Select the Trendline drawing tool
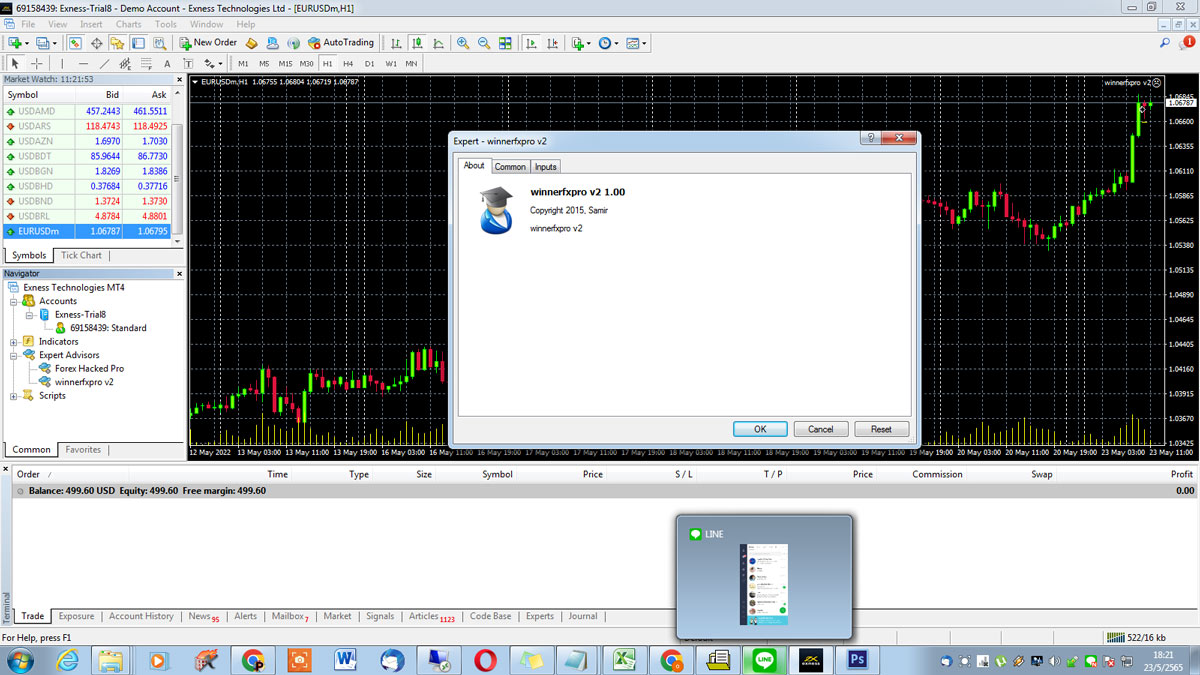 104,64
